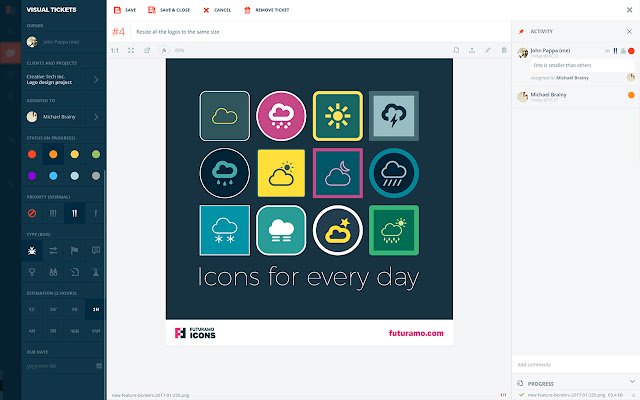Click red status dot on John Pappa activity
The height and width of the screenshot is (400, 640).
point(631,51)
